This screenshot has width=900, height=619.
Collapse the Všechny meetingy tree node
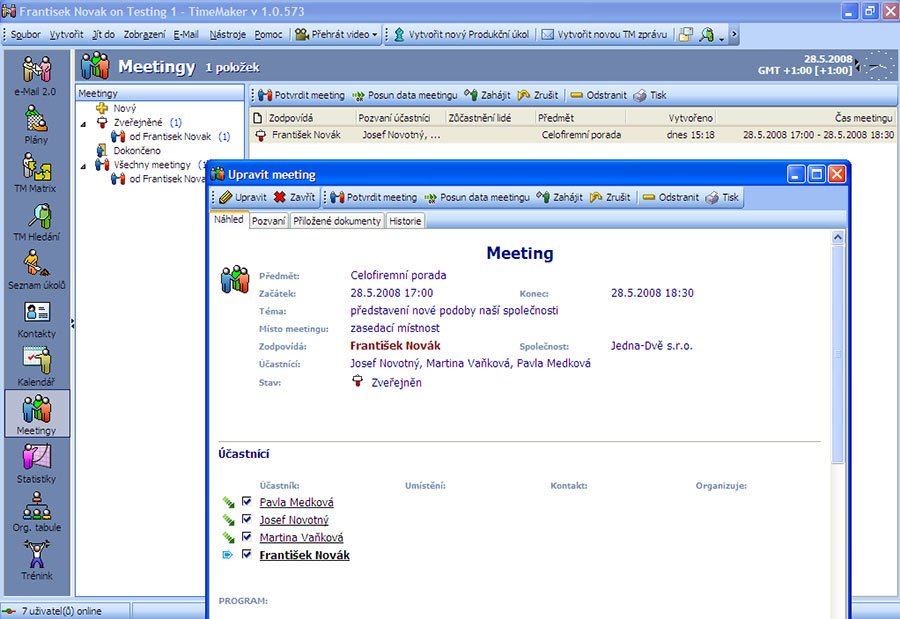click(85, 165)
